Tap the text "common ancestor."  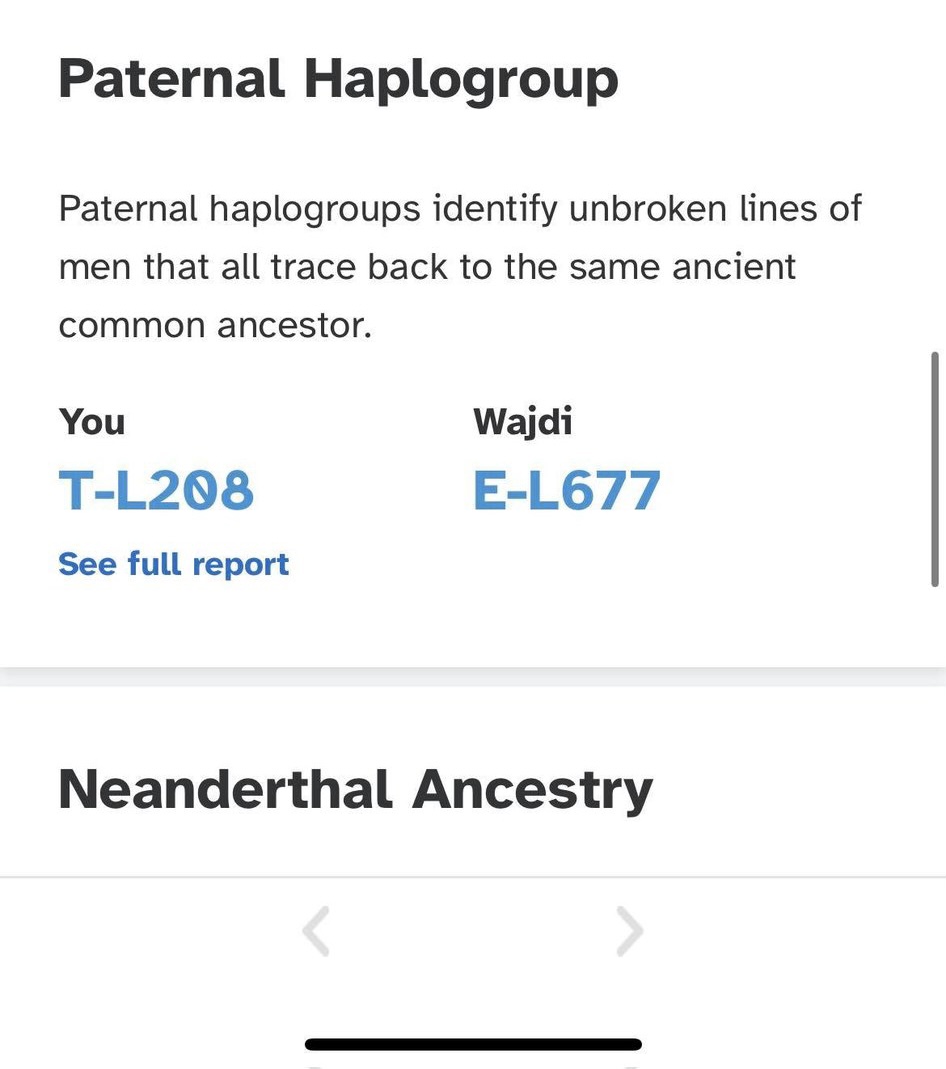(215, 326)
